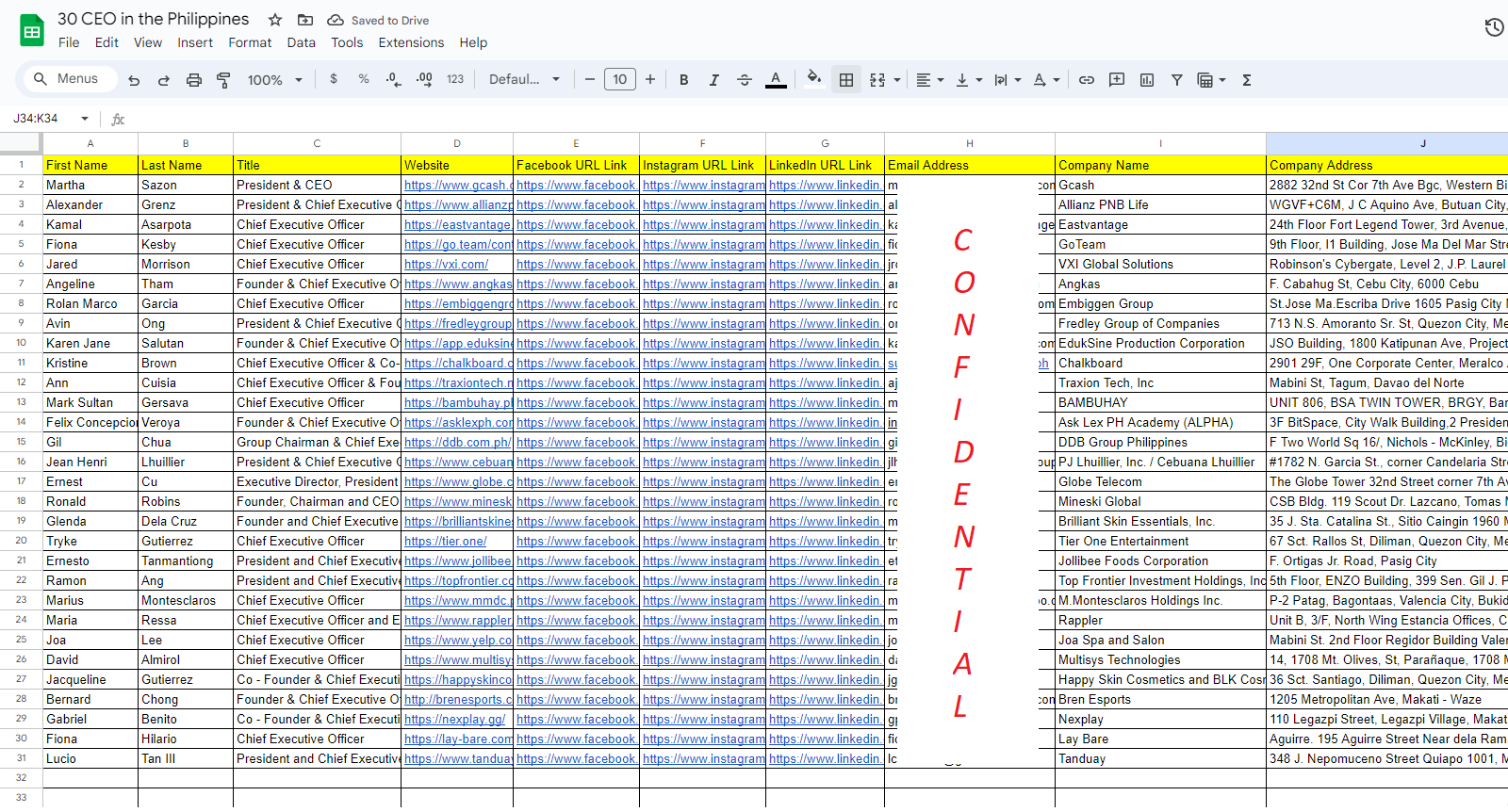Toggle strikethrough formatting

click(745, 80)
